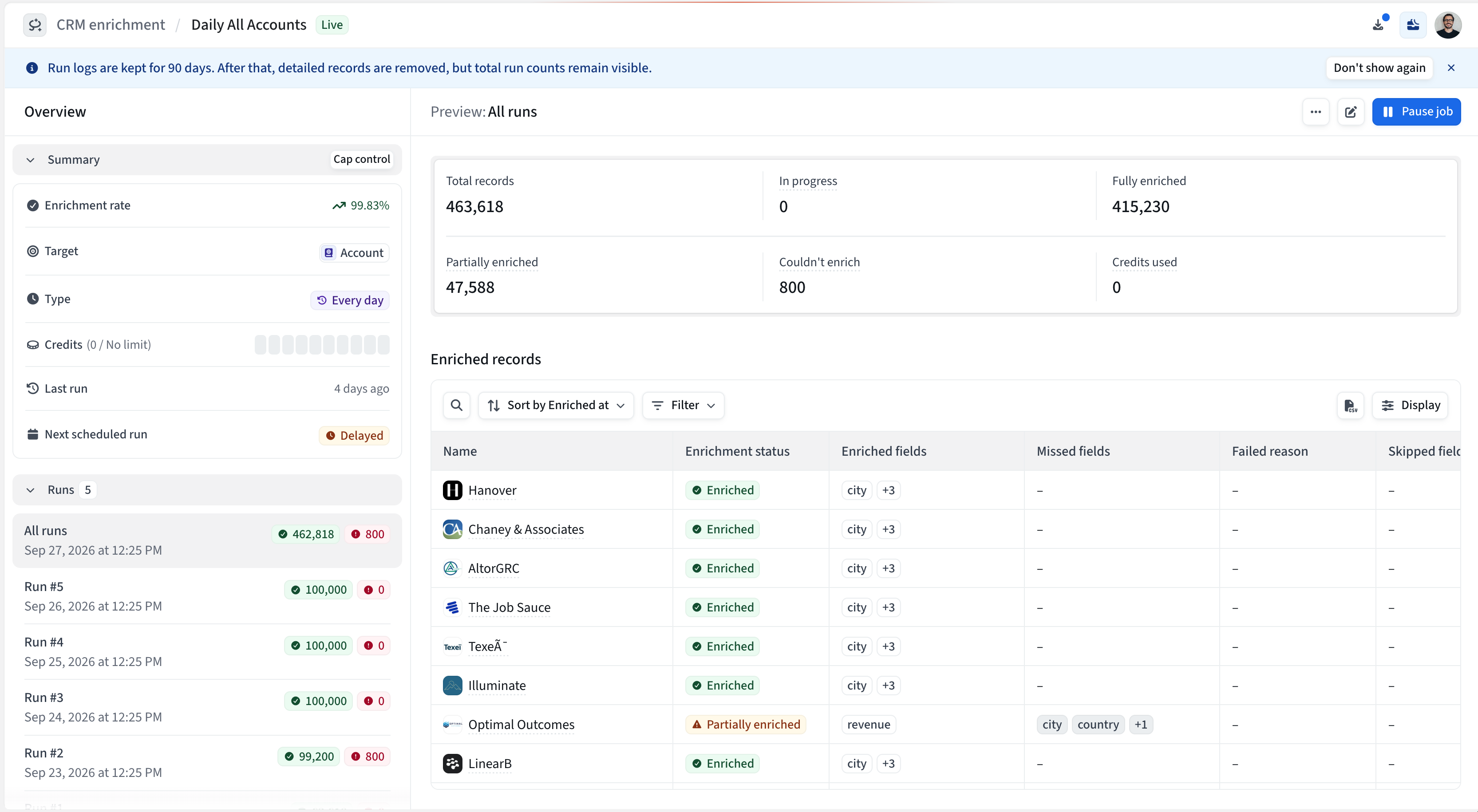This screenshot has width=1478, height=812.
Task: Select Run #5 from the runs list
Action: (x=207, y=596)
